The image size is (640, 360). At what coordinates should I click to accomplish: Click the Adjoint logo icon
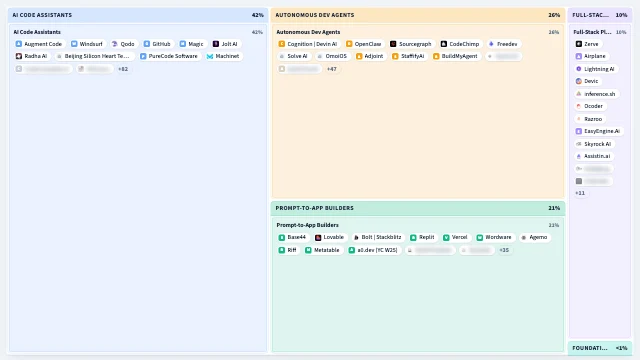pos(359,56)
